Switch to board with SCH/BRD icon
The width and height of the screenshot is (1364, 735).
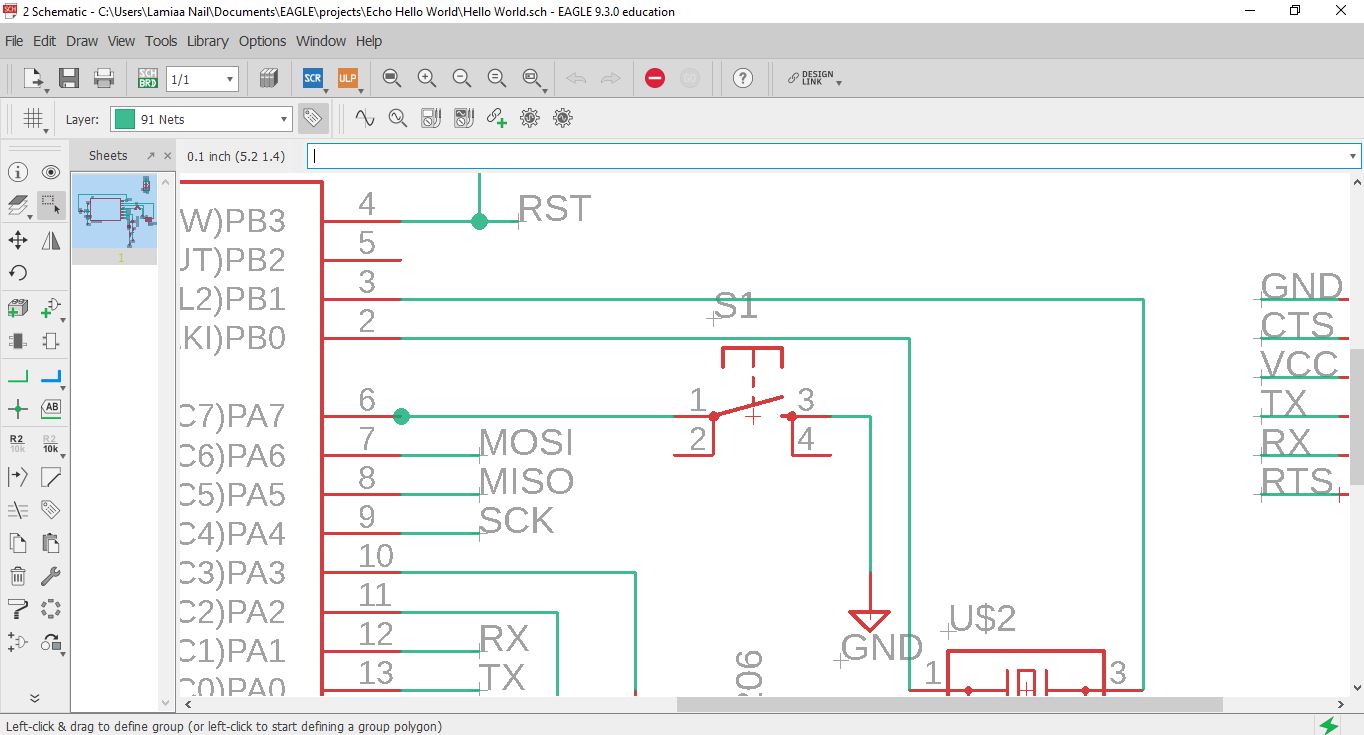coord(147,78)
